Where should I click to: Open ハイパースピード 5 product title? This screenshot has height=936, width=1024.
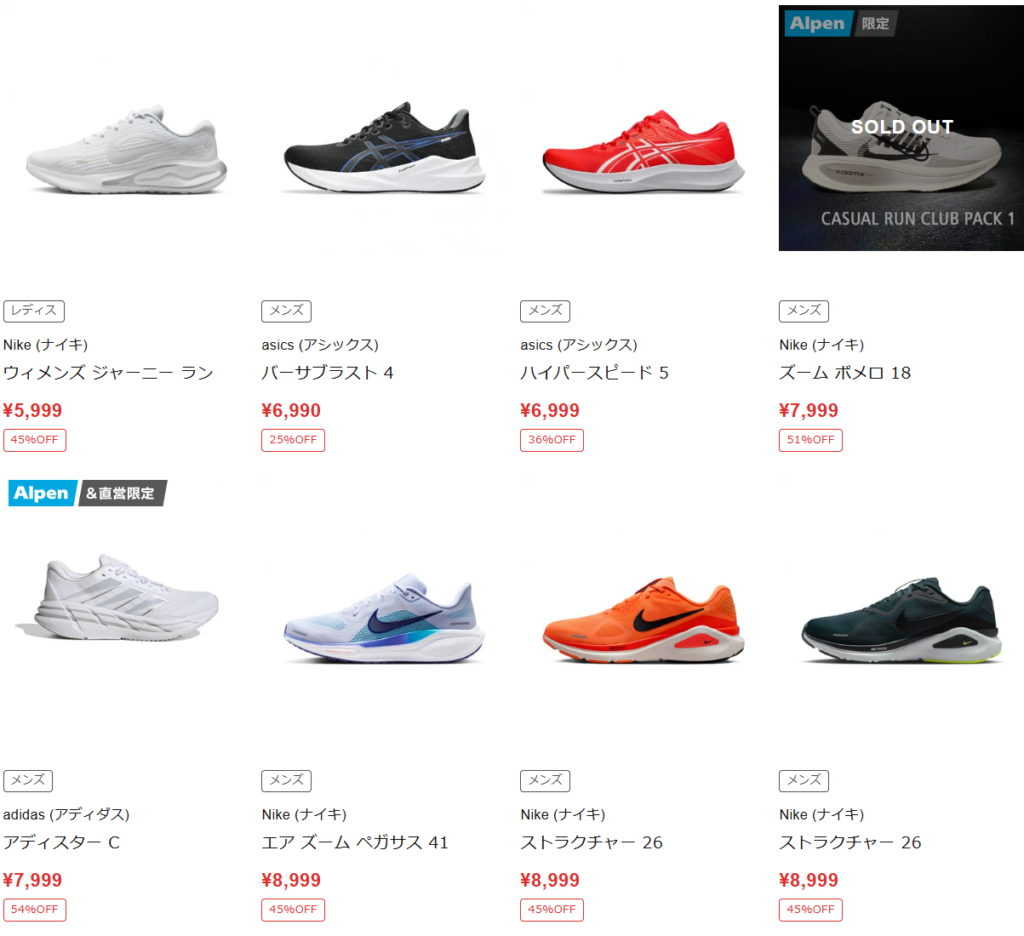[594, 373]
